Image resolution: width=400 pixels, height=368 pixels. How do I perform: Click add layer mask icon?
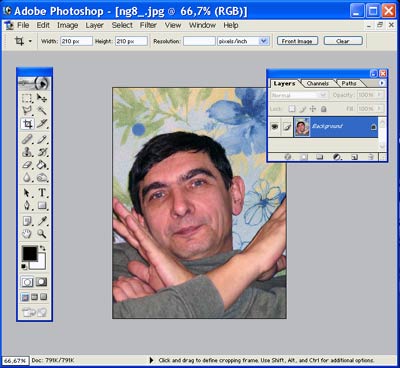[x=304, y=157]
